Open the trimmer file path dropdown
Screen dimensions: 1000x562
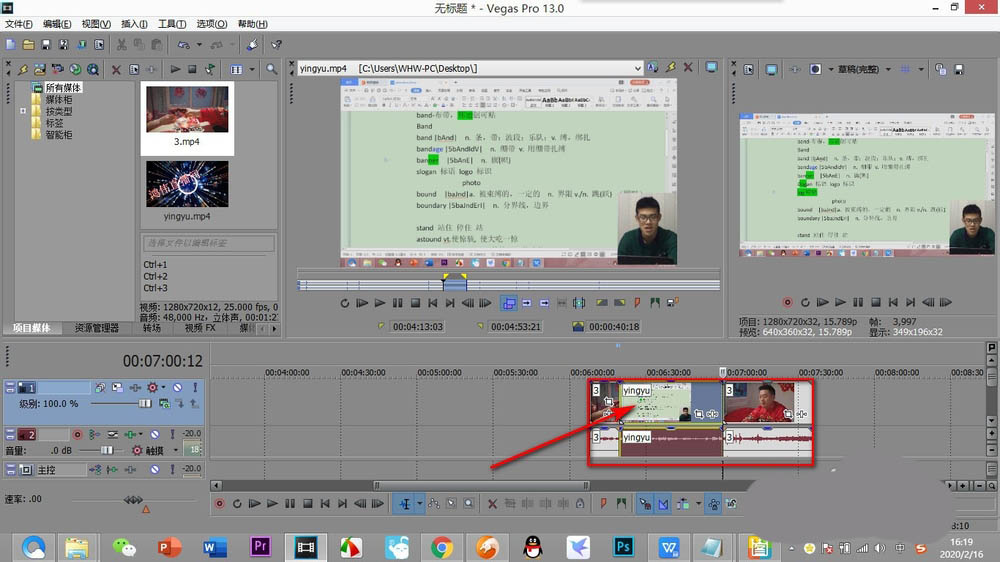pos(637,68)
